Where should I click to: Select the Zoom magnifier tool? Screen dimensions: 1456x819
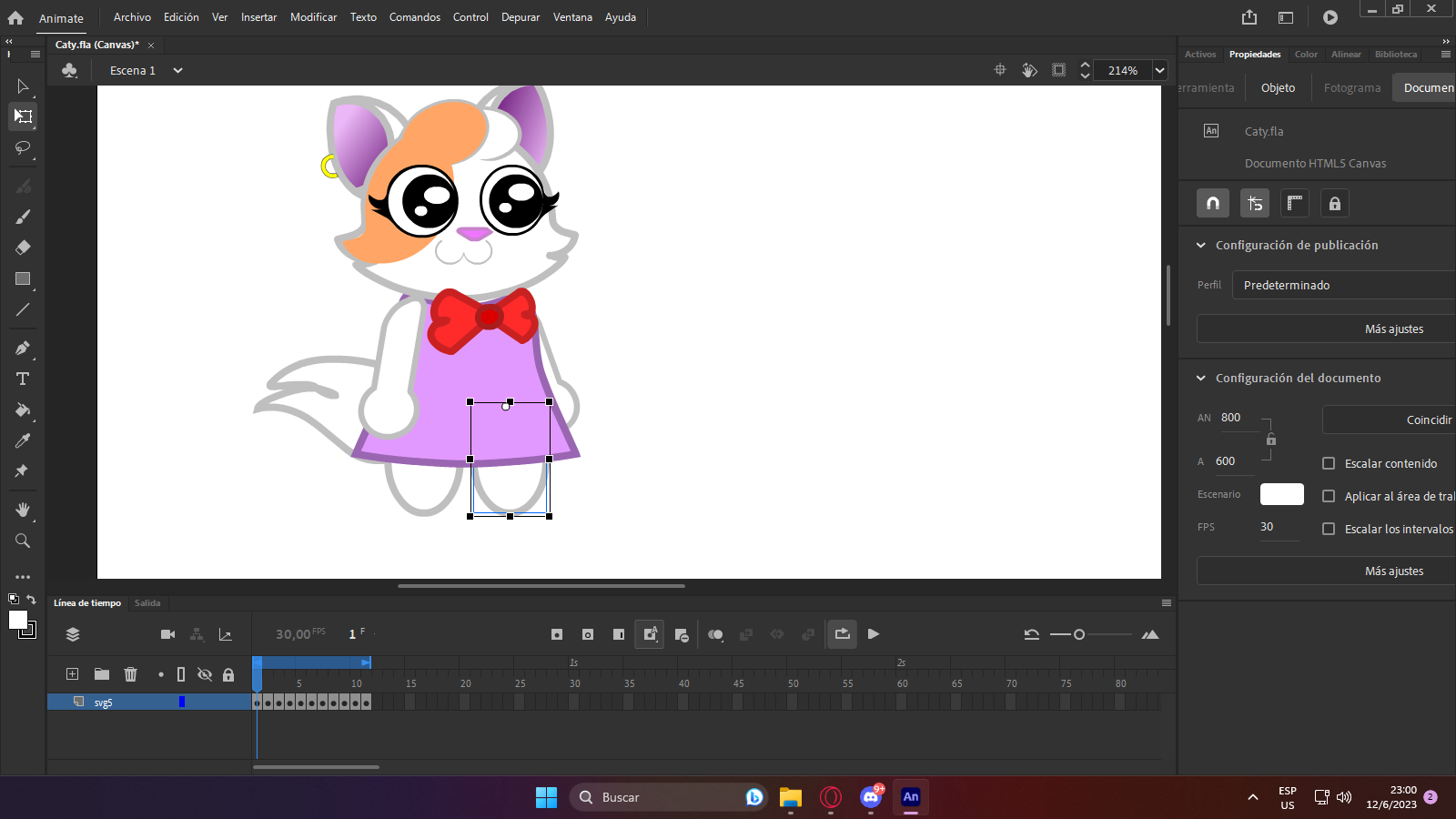(x=23, y=541)
